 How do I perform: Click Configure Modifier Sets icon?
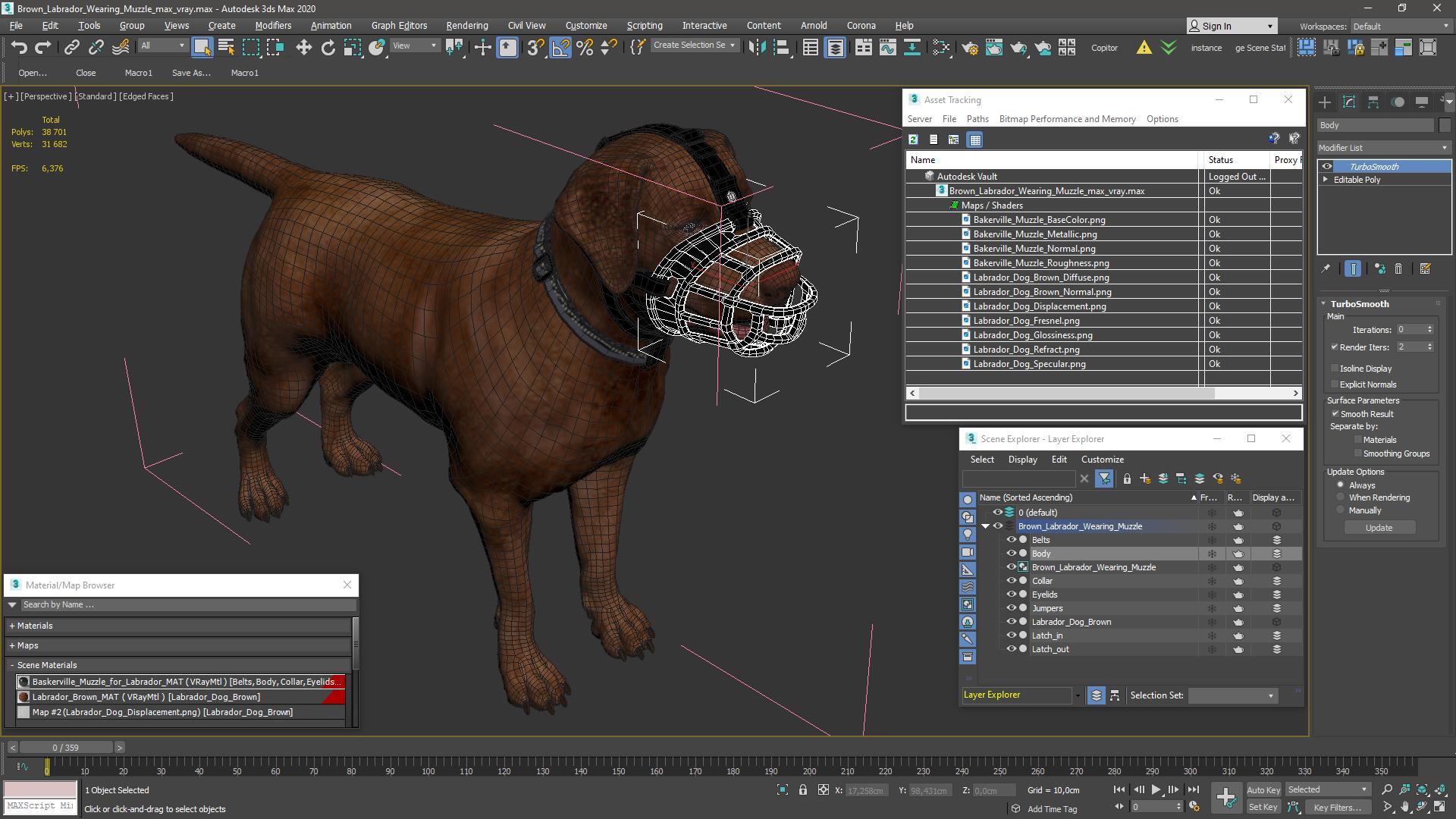point(1425,268)
